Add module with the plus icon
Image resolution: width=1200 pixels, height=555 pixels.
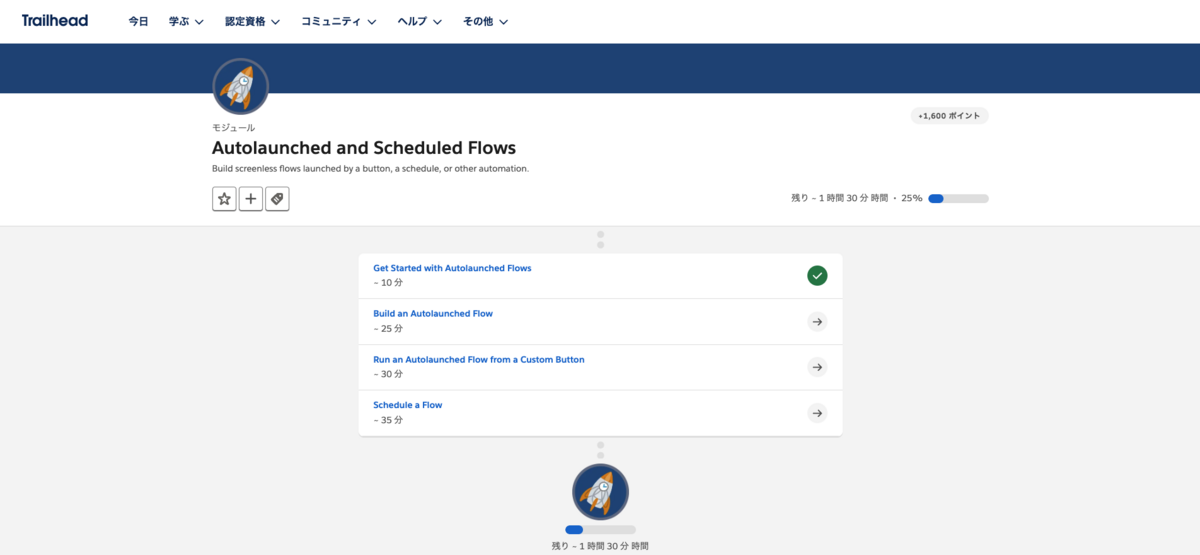click(251, 199)
